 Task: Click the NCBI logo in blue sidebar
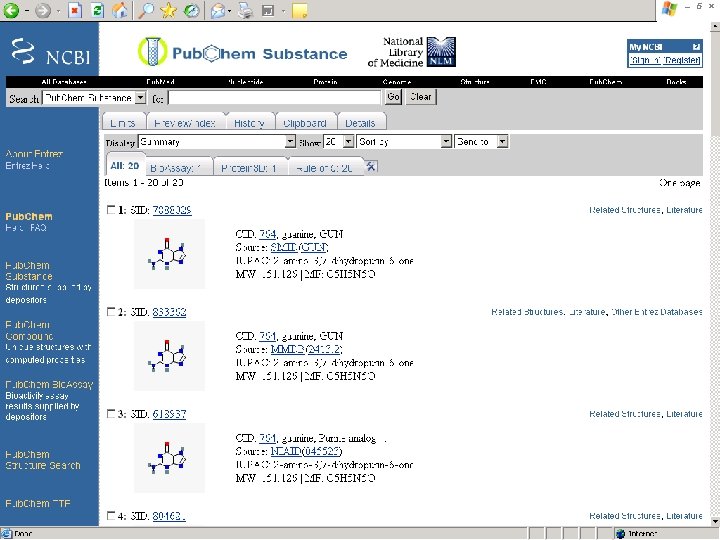click(x=50, y=51)
